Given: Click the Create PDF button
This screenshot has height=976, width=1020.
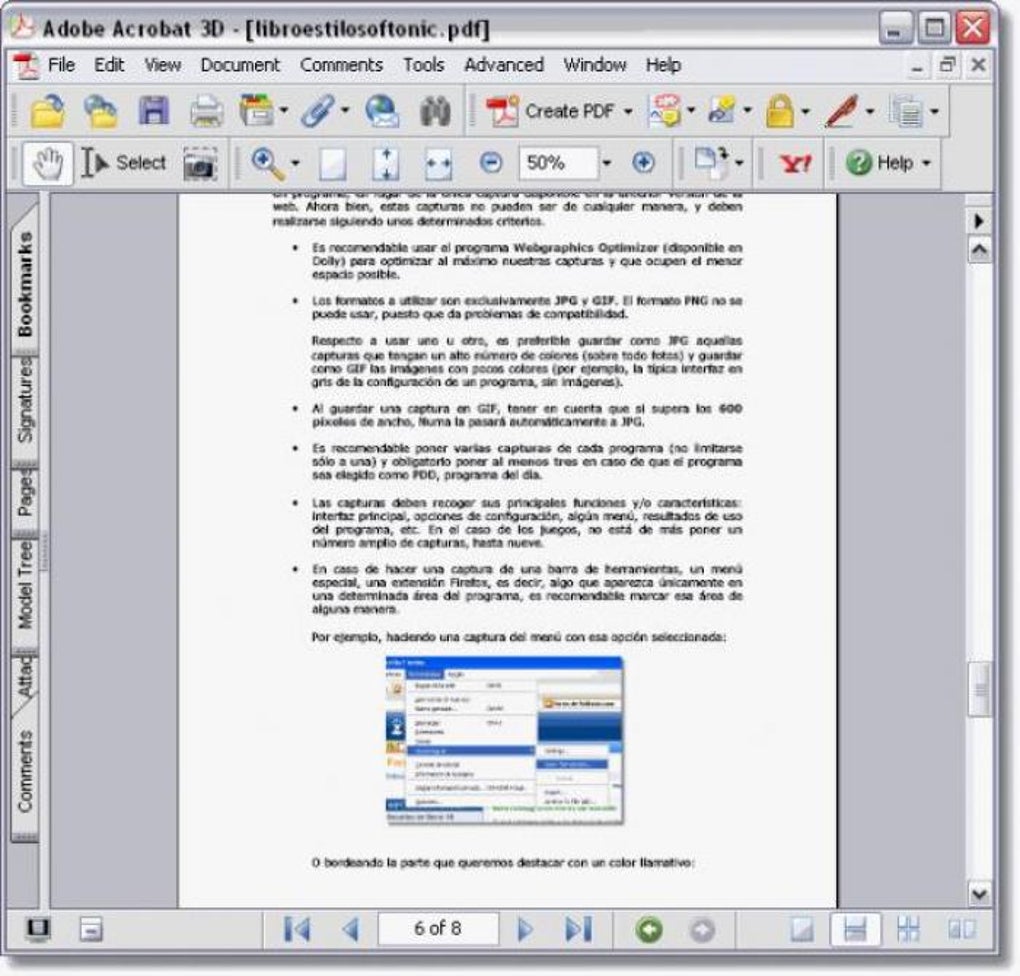Looking at the screenshot, I should click(550, 111).
